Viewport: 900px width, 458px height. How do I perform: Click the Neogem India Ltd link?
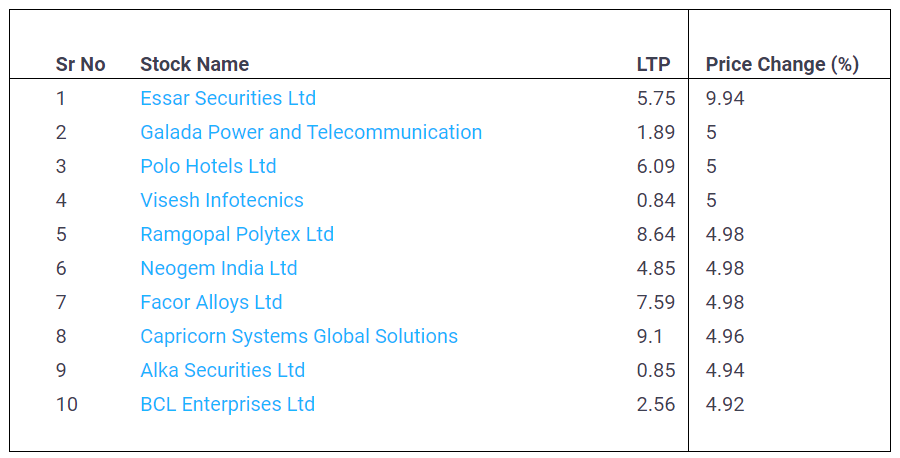(219, 268)
